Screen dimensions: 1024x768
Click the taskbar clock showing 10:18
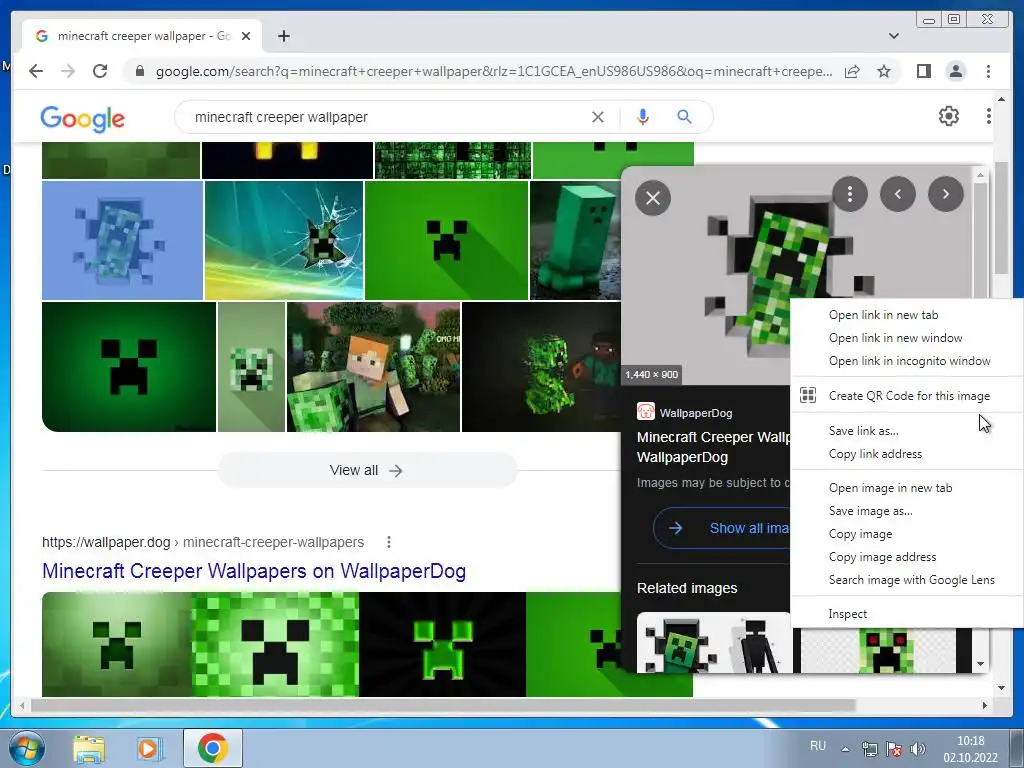pyautogui.click(x=970, y=749)
